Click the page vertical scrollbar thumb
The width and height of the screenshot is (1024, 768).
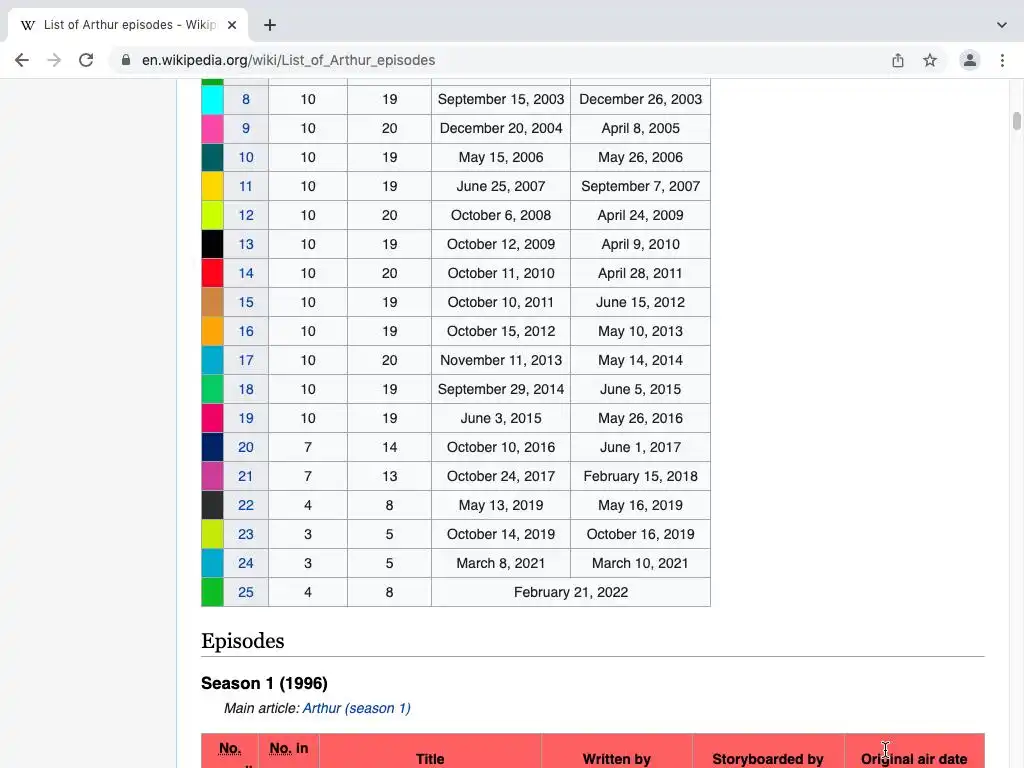[1016, 121]
